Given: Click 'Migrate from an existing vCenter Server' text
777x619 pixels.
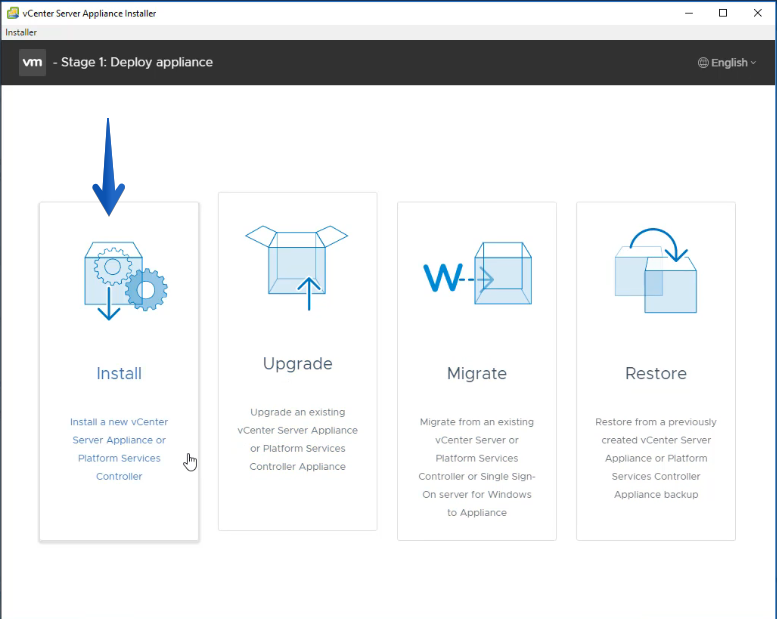Looking at the screenshot, I should coord(477,467).
